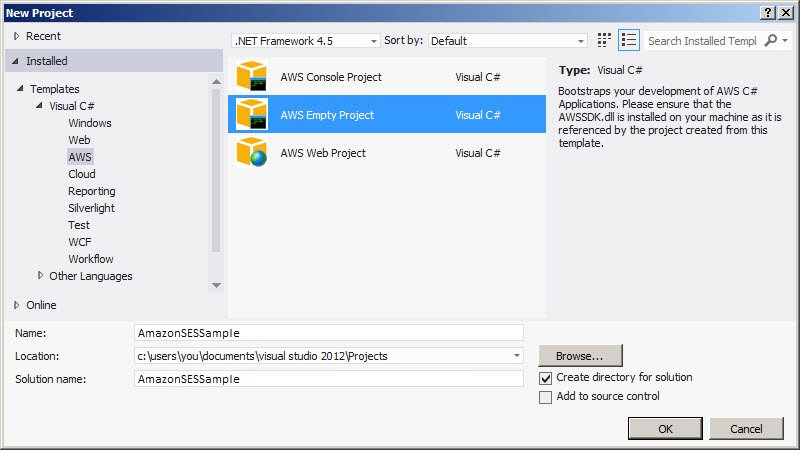The image size is (800, 450).
Task: Collapse the Visual C# tree node
Action: point(39,106)
